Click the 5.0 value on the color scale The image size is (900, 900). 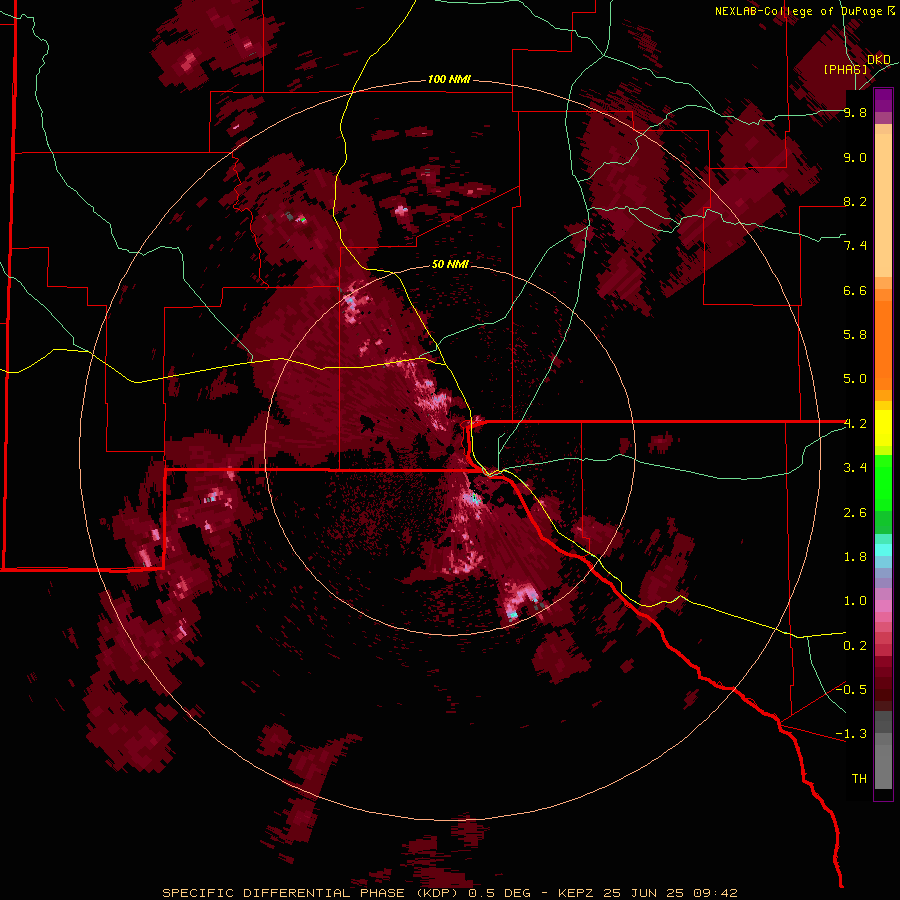855,379
